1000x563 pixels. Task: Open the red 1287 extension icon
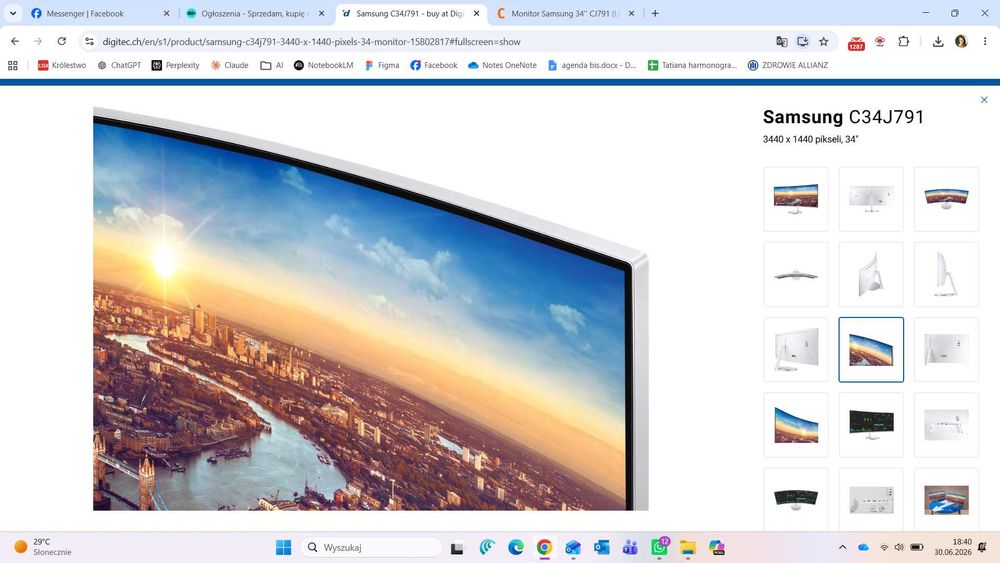click(x=856, y=43)
